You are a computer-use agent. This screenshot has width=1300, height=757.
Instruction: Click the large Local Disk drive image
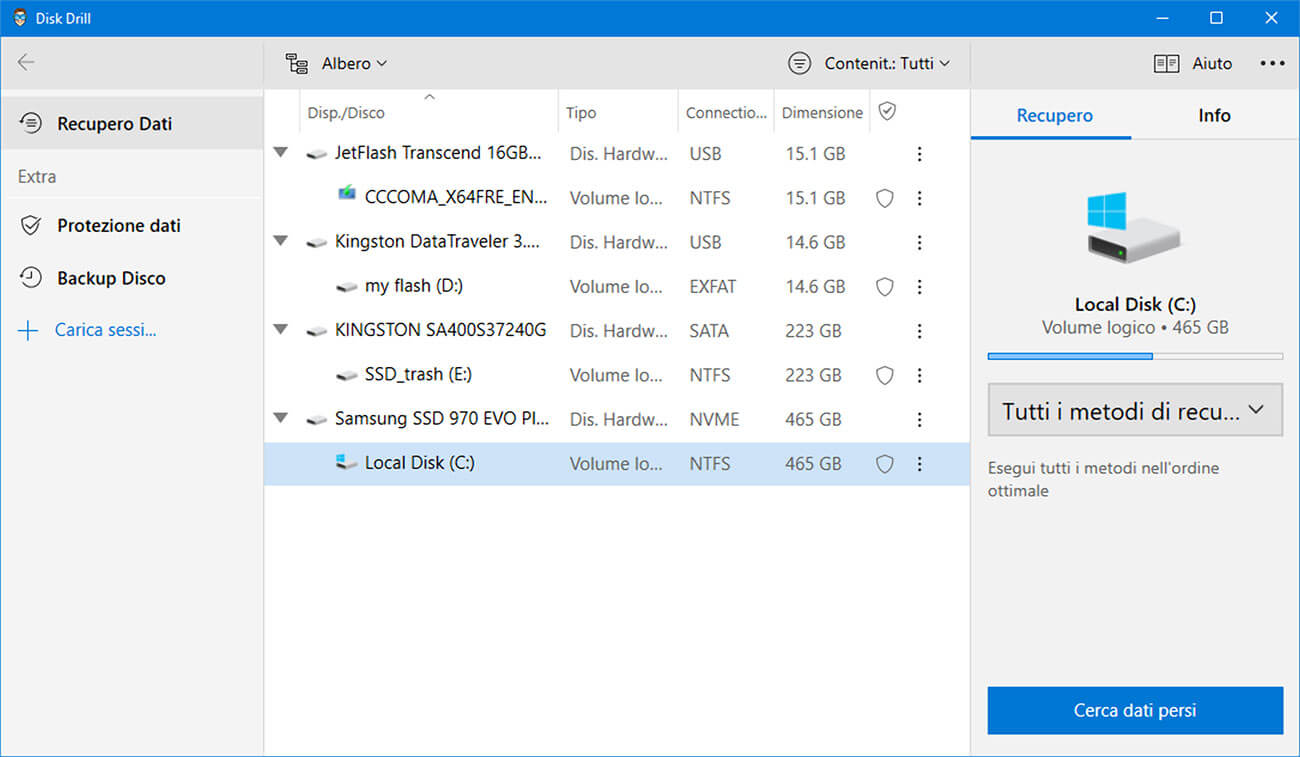[1133, 227]
